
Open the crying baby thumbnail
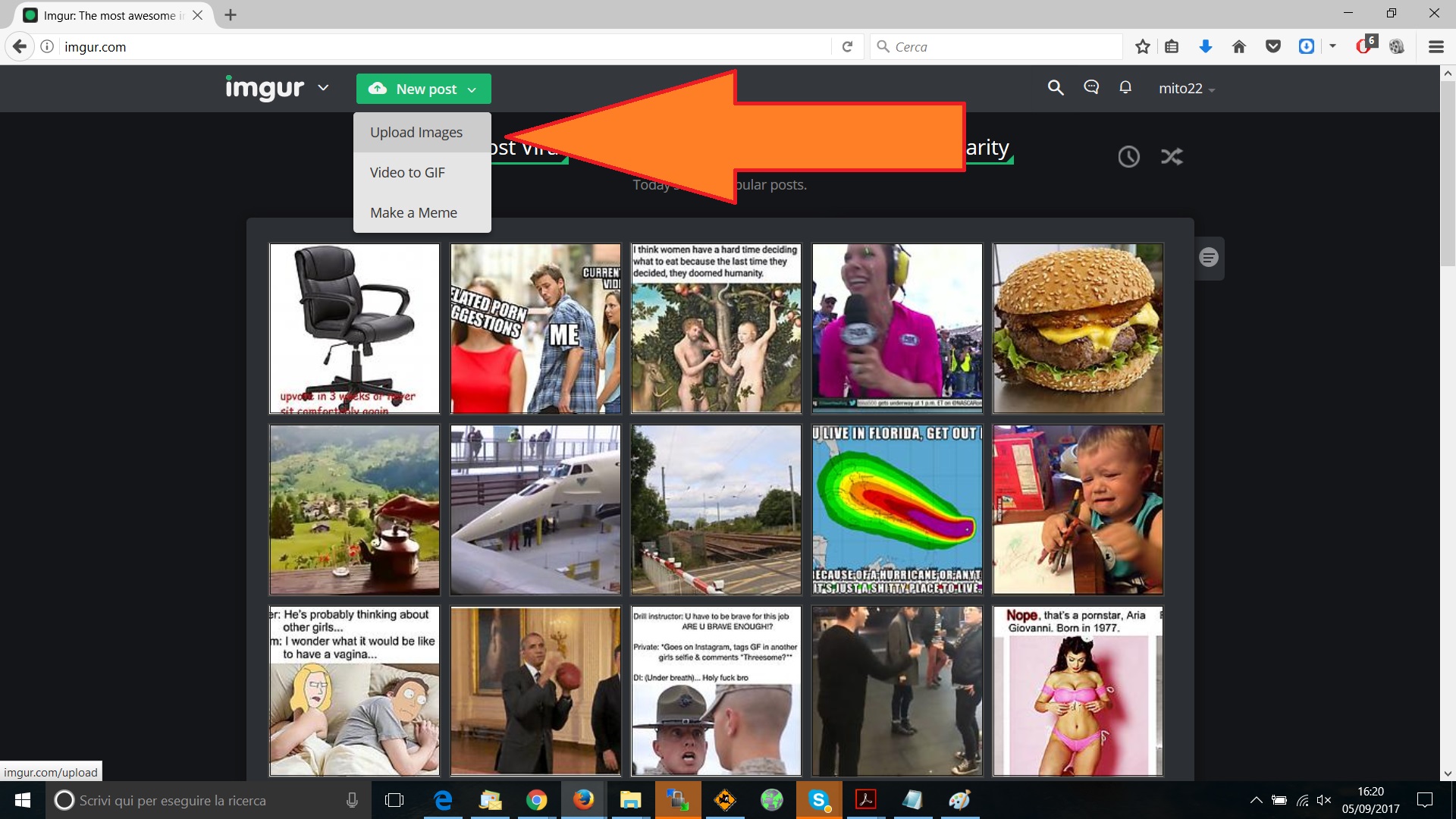click(x=1078, y=510)
